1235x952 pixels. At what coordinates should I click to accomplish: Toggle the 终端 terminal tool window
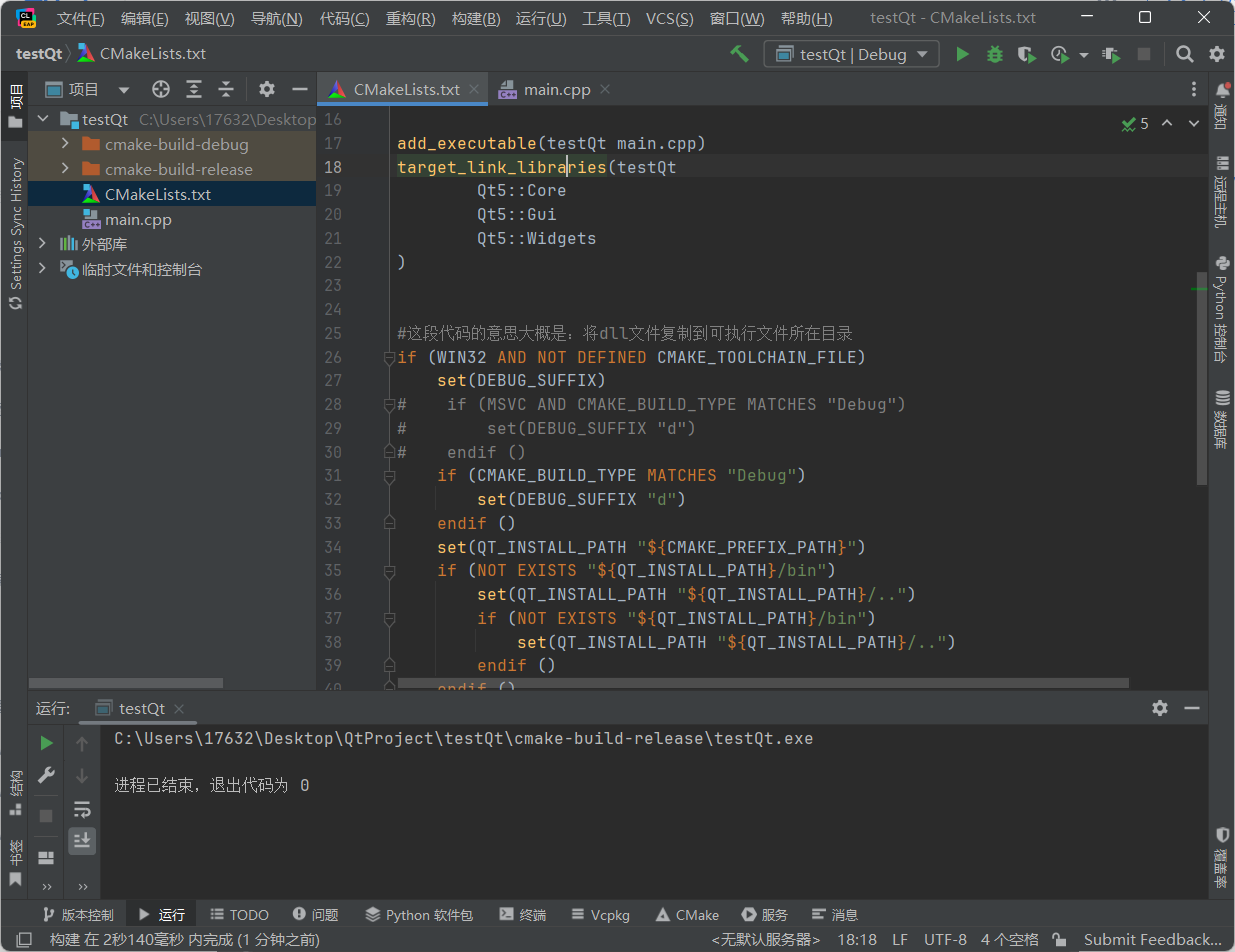[x=522, y=914]
